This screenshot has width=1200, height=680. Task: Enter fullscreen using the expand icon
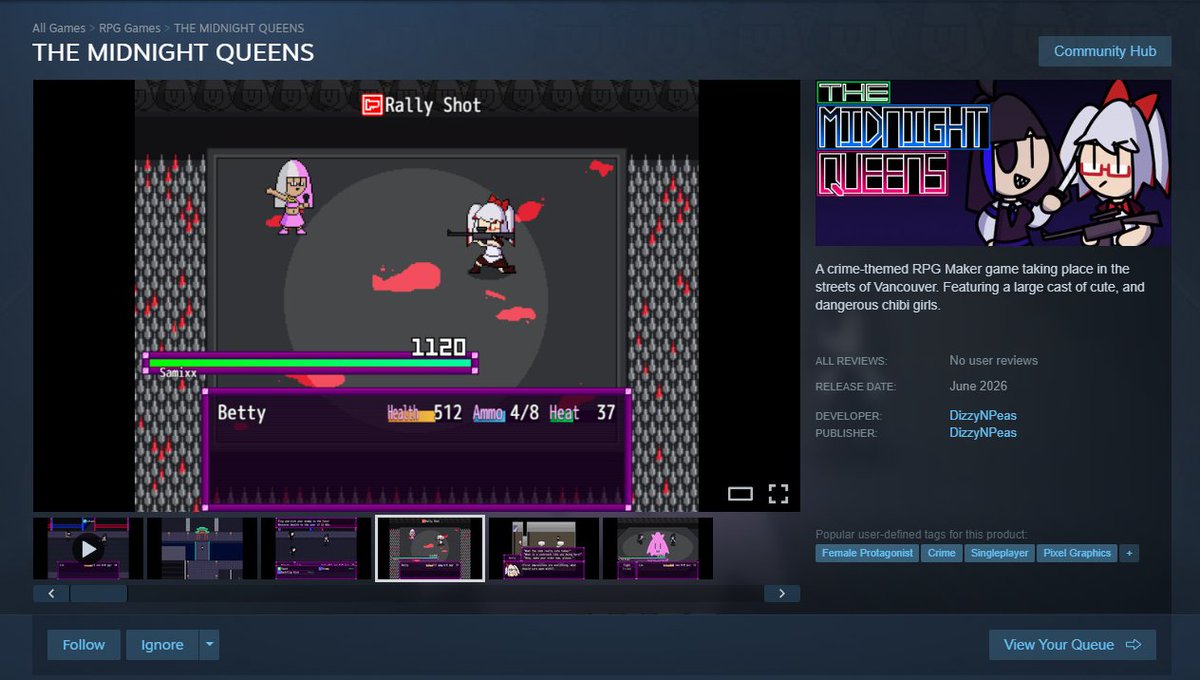point(778,493)
